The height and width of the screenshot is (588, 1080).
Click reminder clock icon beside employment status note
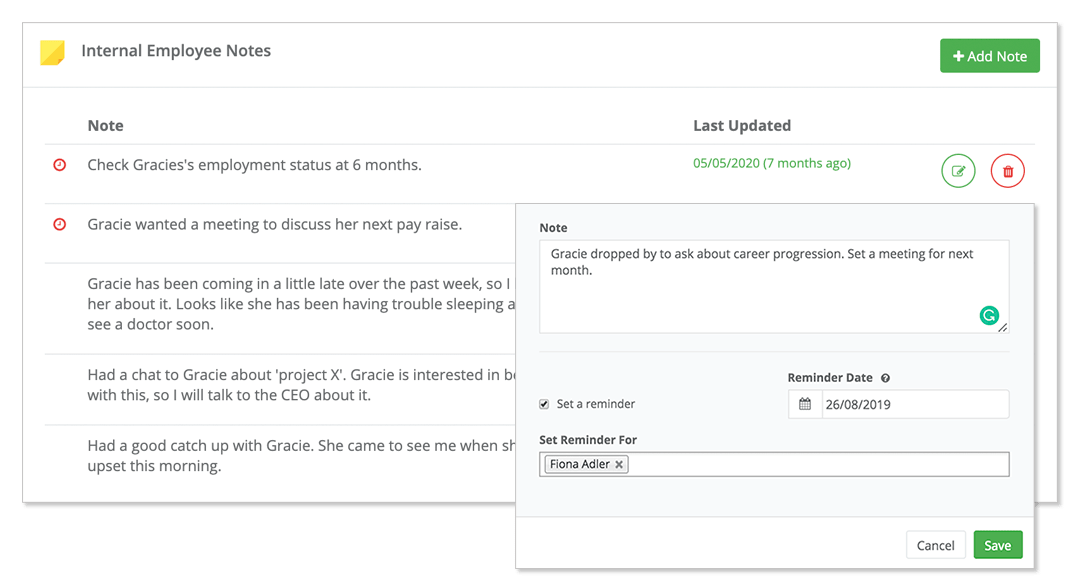tap(59, 165)
